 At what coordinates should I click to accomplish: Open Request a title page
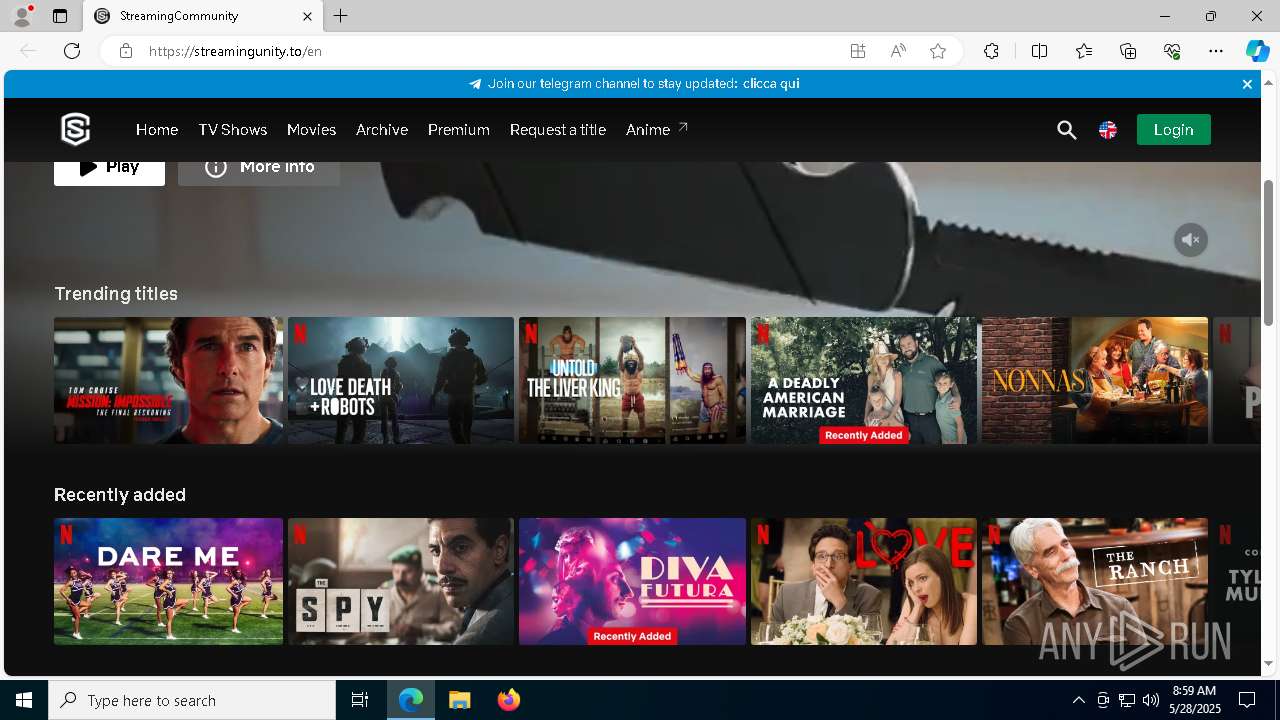click(x=558, y=130)
